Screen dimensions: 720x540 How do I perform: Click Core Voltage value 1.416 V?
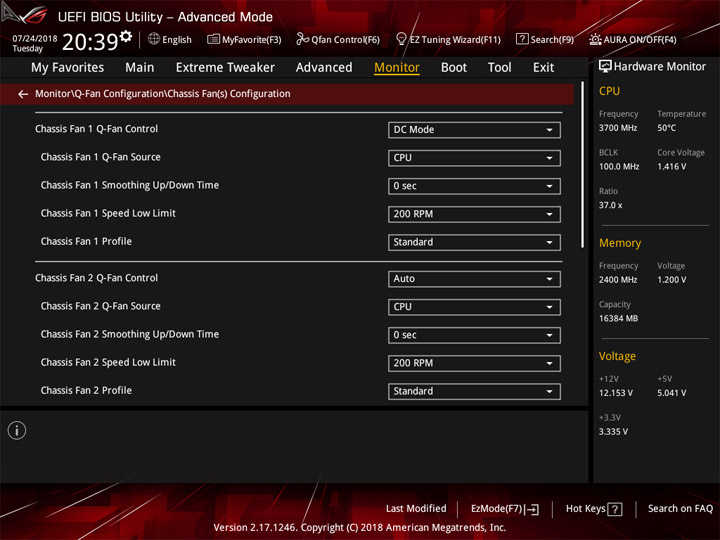coord(671,167)
